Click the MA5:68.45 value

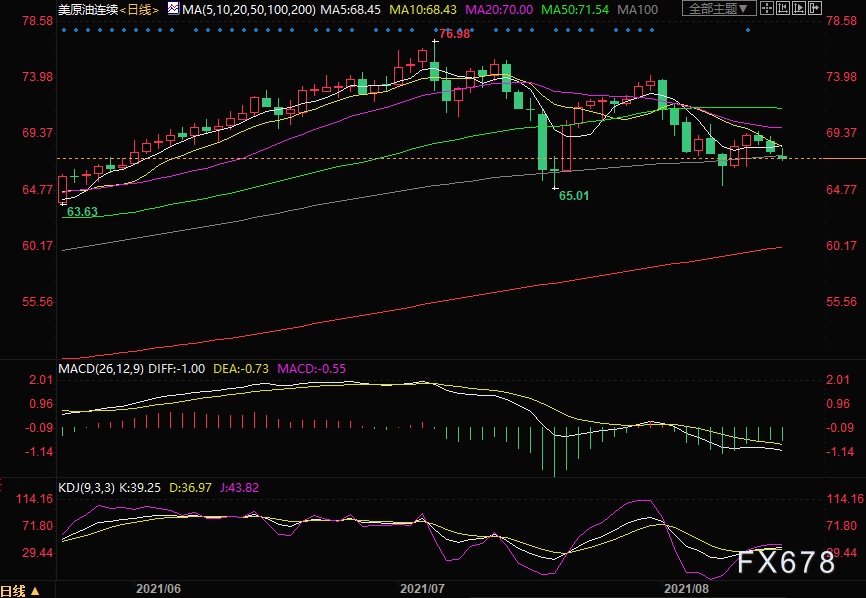351,9
